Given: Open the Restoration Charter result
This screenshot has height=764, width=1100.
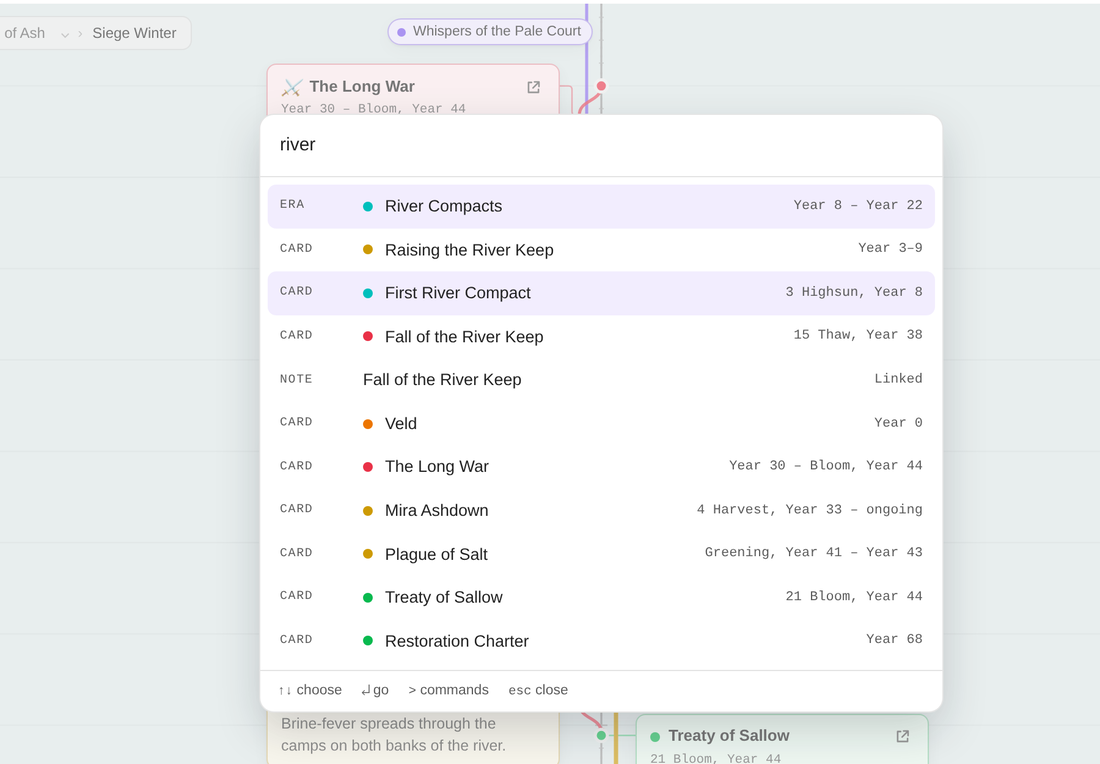Looking at the screenshot, I should point(601,641).
